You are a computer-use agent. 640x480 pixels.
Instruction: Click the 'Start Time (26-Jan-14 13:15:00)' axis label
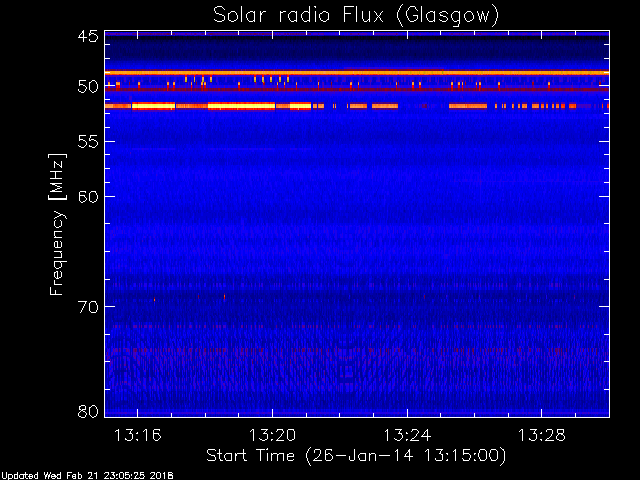356,456
